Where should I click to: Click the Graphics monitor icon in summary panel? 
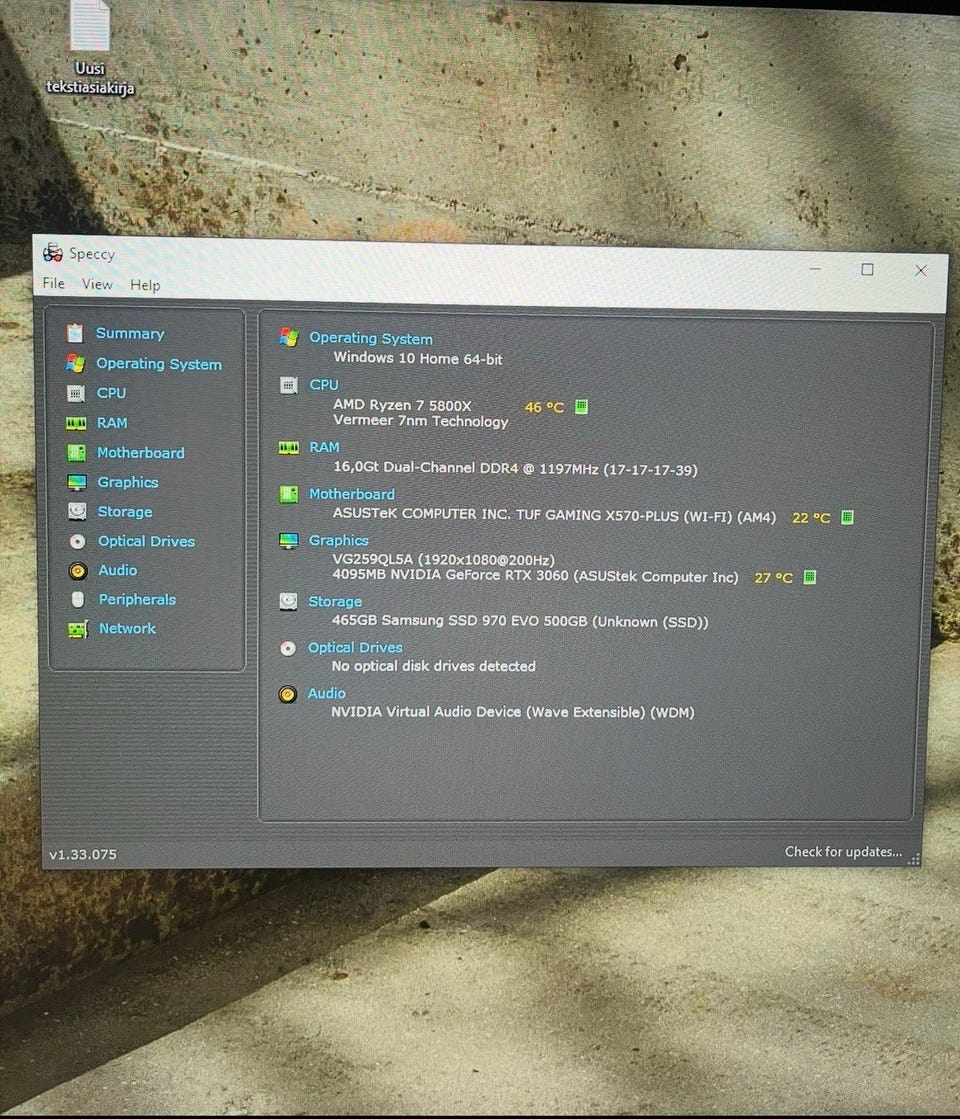[x=288, y=541]
